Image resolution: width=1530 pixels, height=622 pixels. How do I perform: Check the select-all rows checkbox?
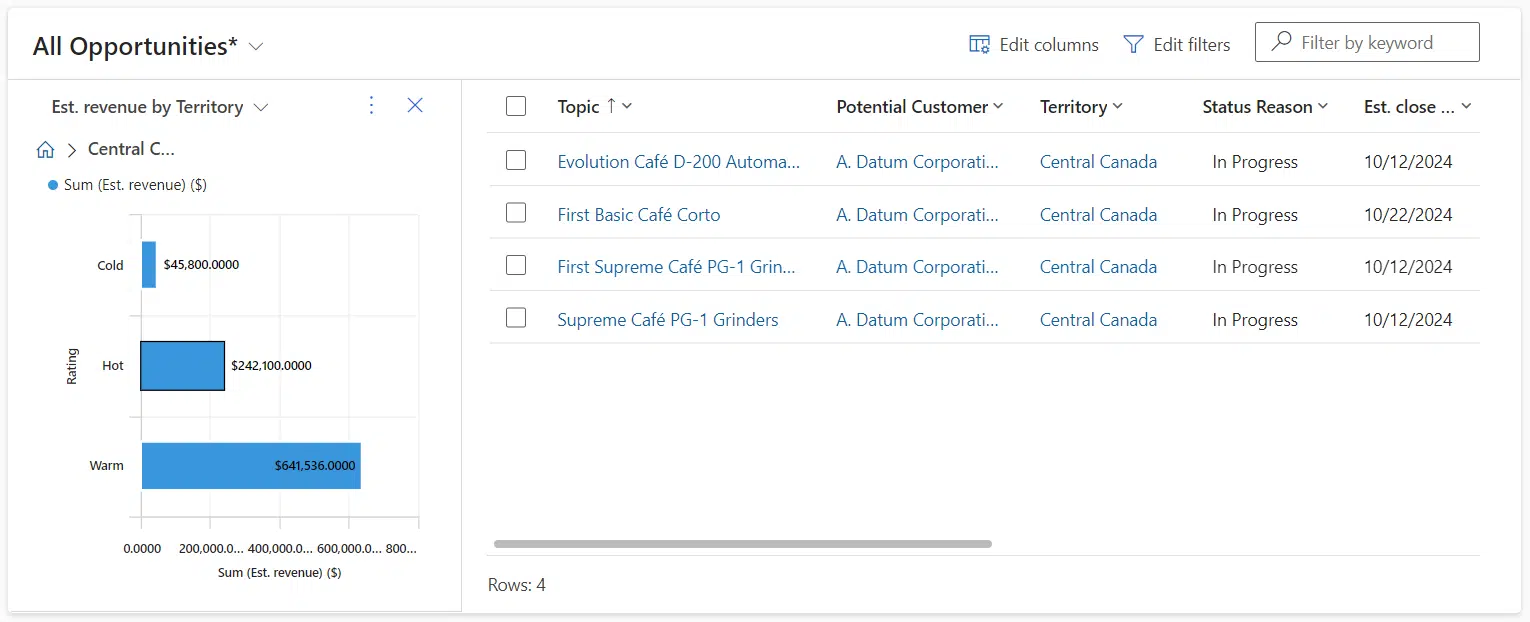pyautogui.click(x=516, y=105)
